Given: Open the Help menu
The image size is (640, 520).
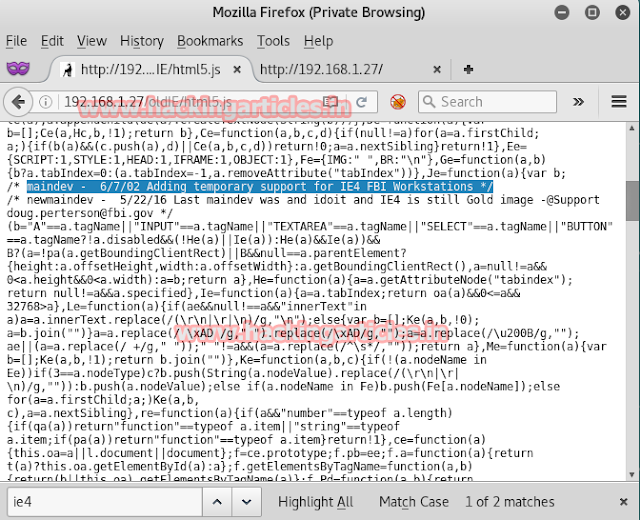Looking at the screenshot, I should [318, 41].
